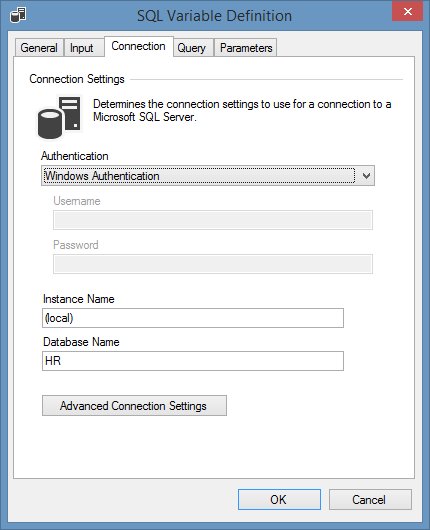Click the SQL Variable Definition window title

(214, 16)
